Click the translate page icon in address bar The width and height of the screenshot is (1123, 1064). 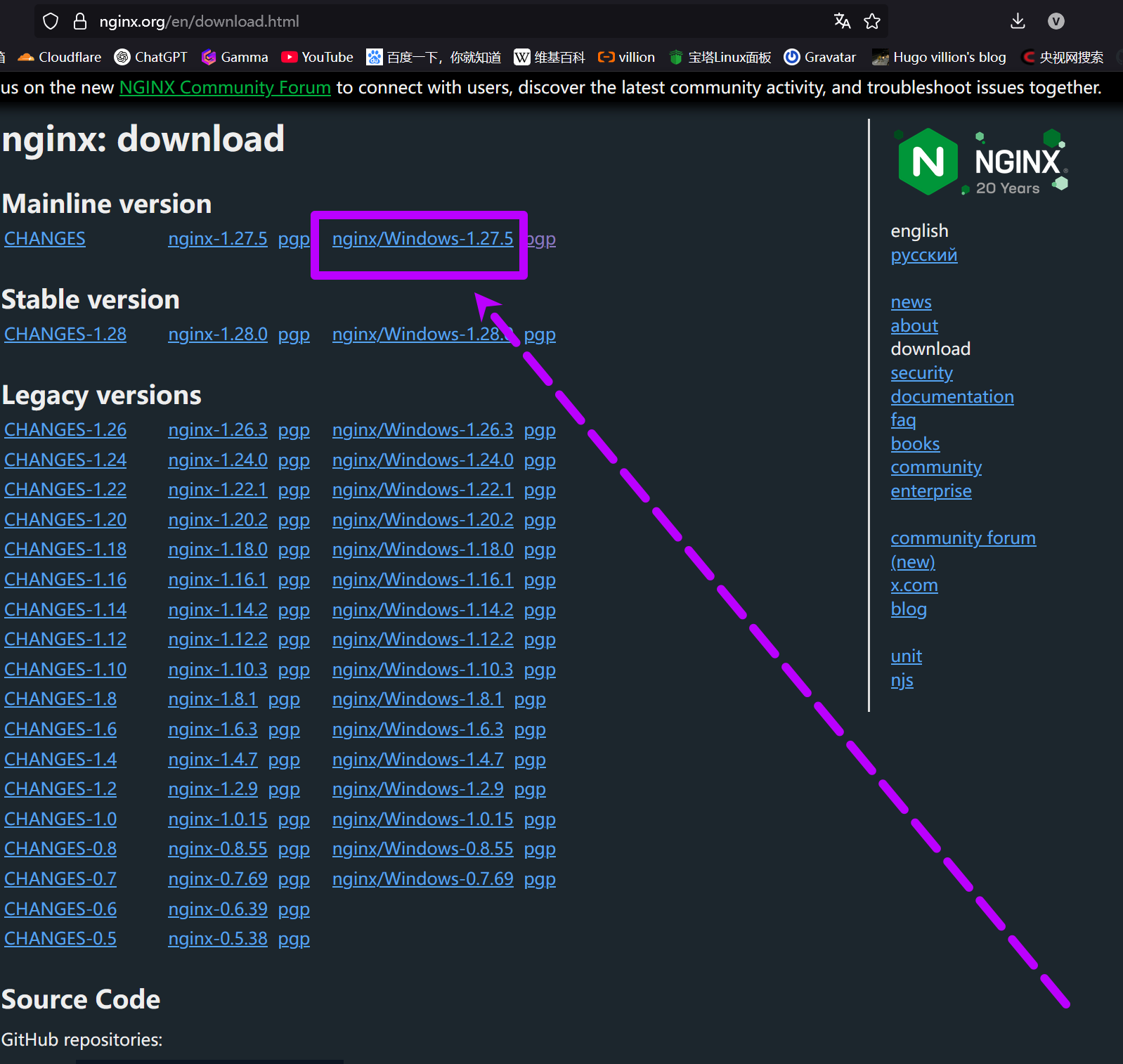pos(842,21)
